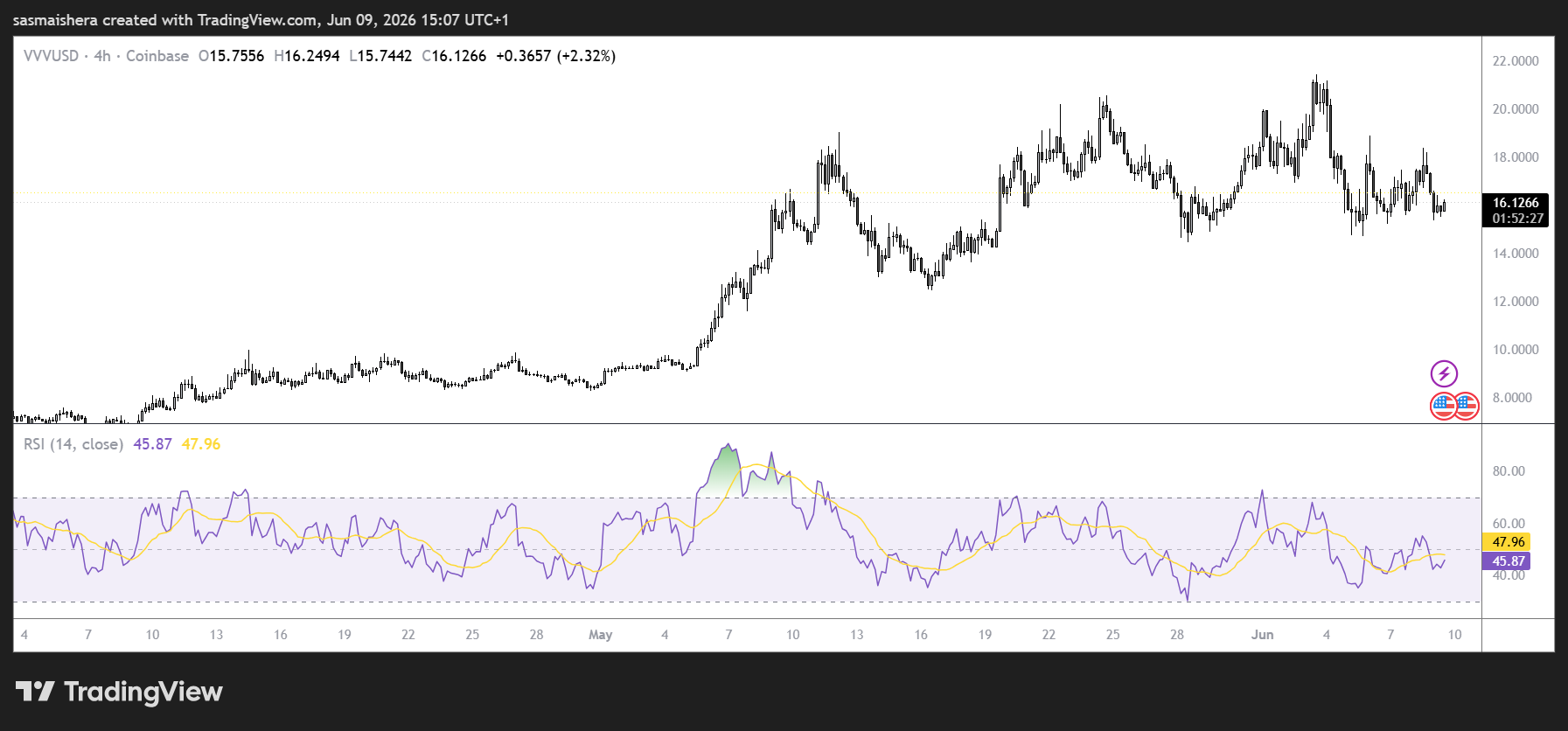Click the purple lightning bolt event icon
Viewport: 1568px width, 731px height.
(x=1444, y=374)
